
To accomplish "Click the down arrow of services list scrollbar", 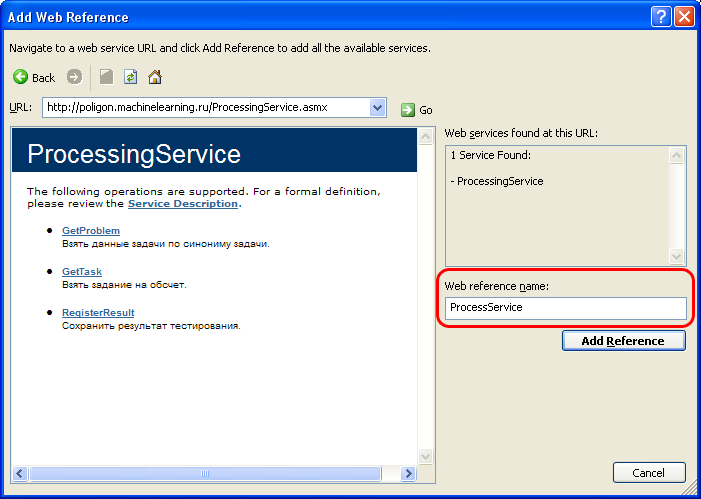I will click(676, 257).
